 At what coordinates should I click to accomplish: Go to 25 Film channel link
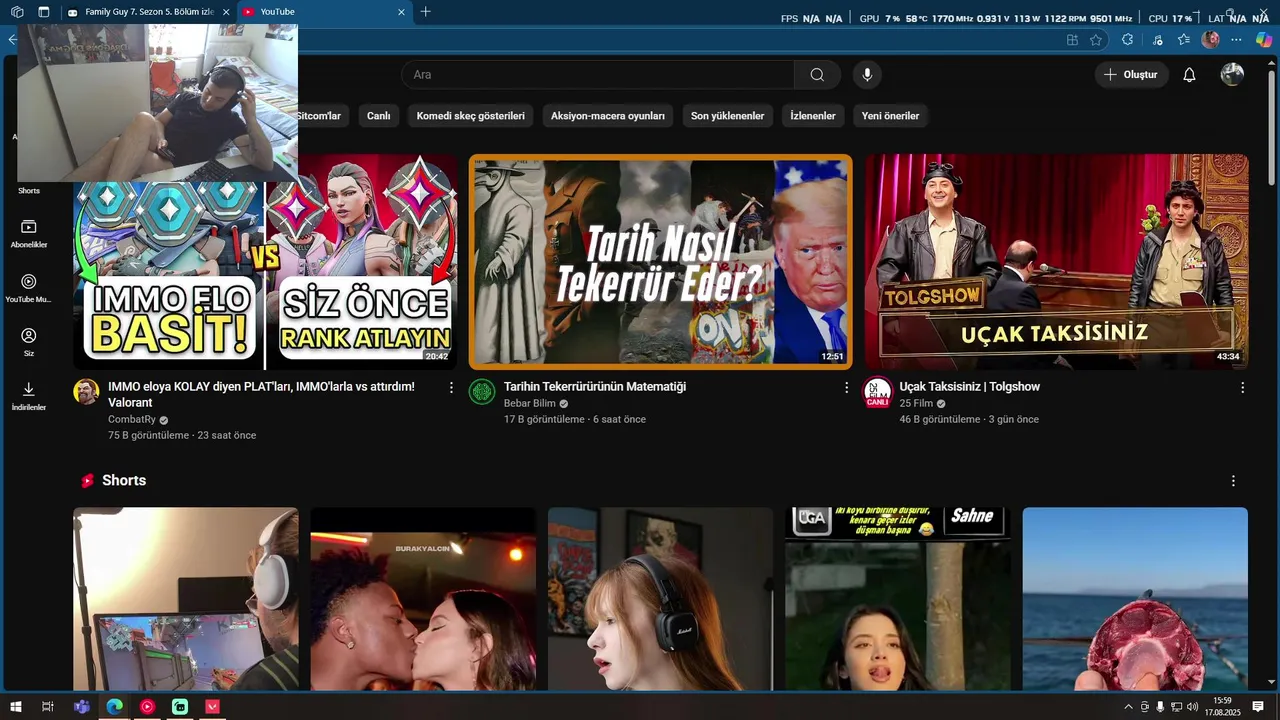916,404
